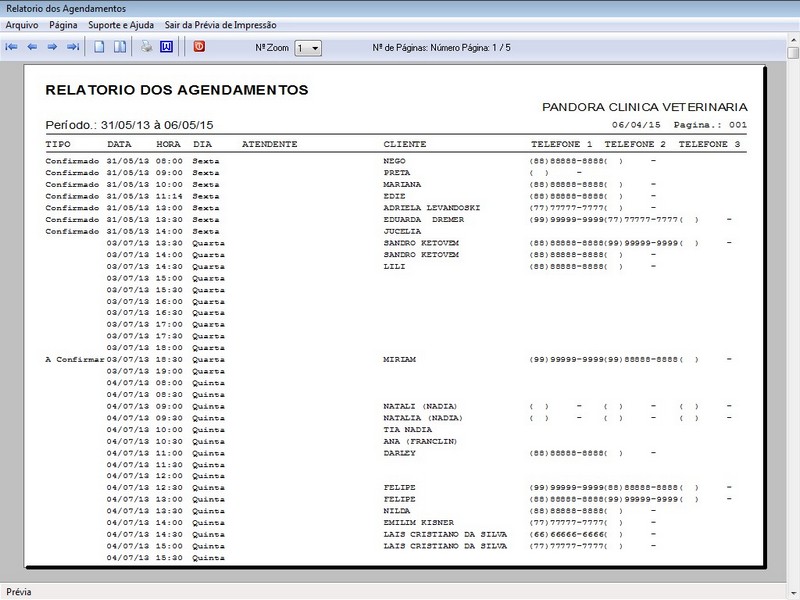Click the red power exit icon
Image resolution: width=800 pixels, height=600 pixels.
(x=199, y=46)
